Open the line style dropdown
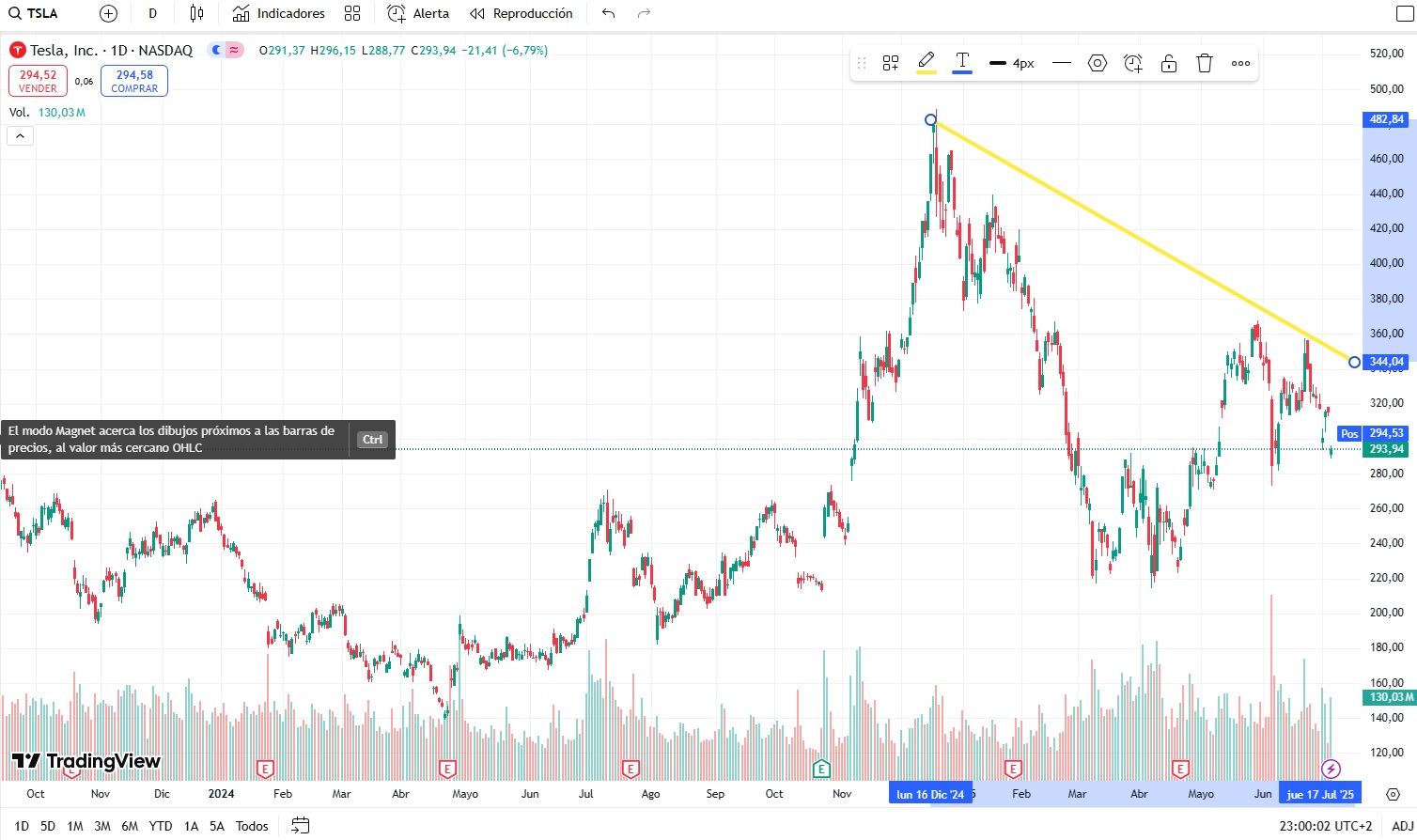The image size is (1417, 840). [x=1062, y=63]
